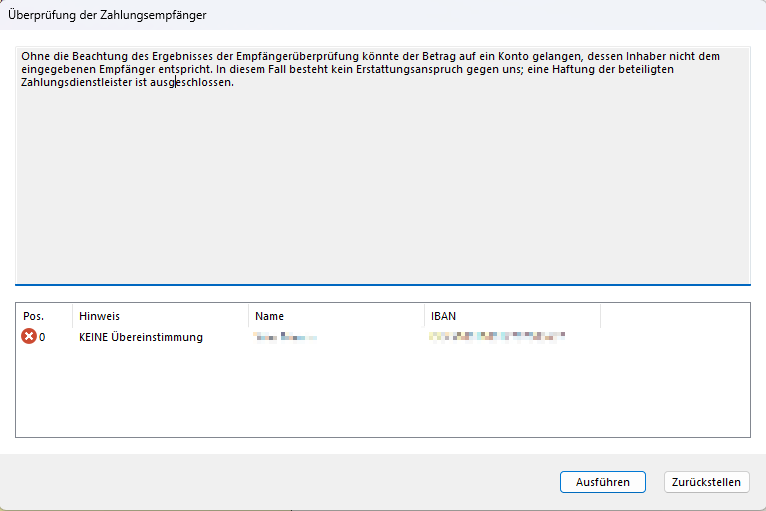Screen dimensions: 766x511
Task: Click the divider between Hinweis and Name
Action: (248, 316)
